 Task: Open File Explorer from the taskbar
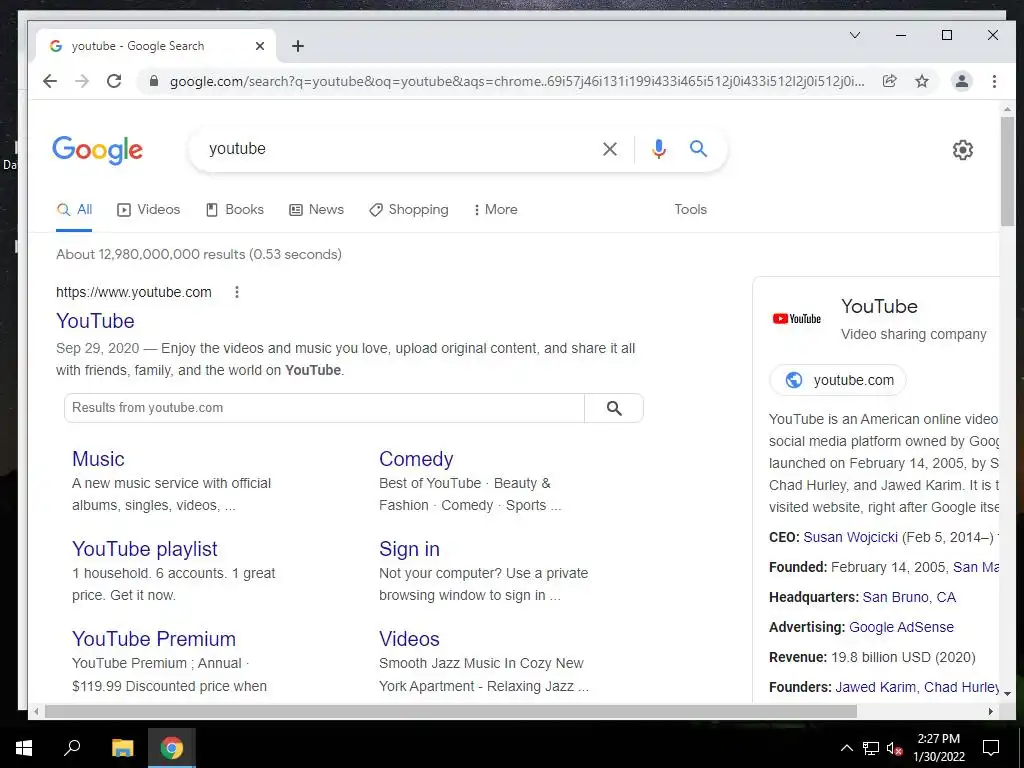point(122,748)
